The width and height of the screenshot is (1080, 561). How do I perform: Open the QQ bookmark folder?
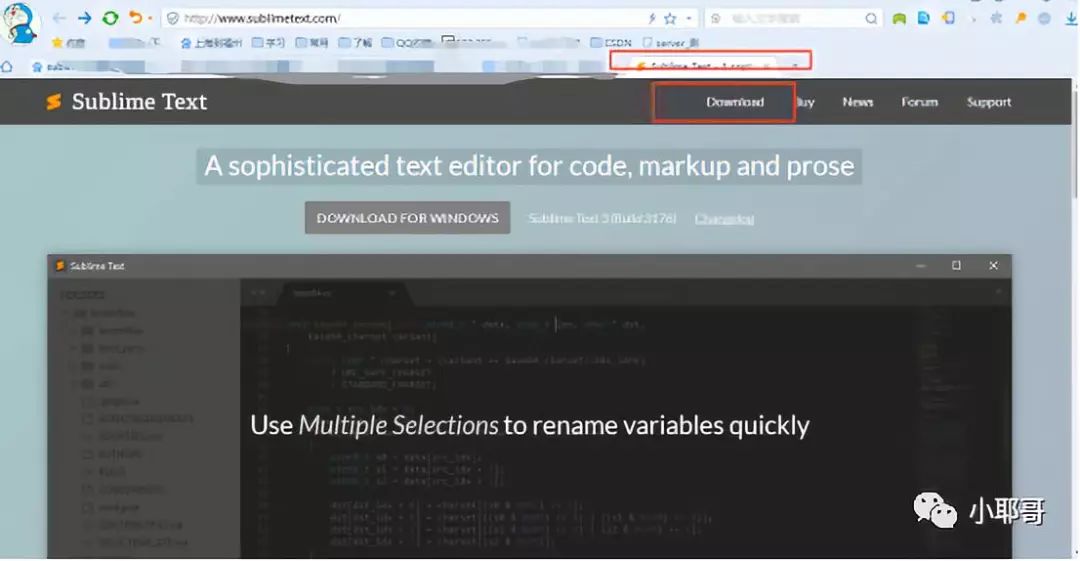tap(406, 43)
